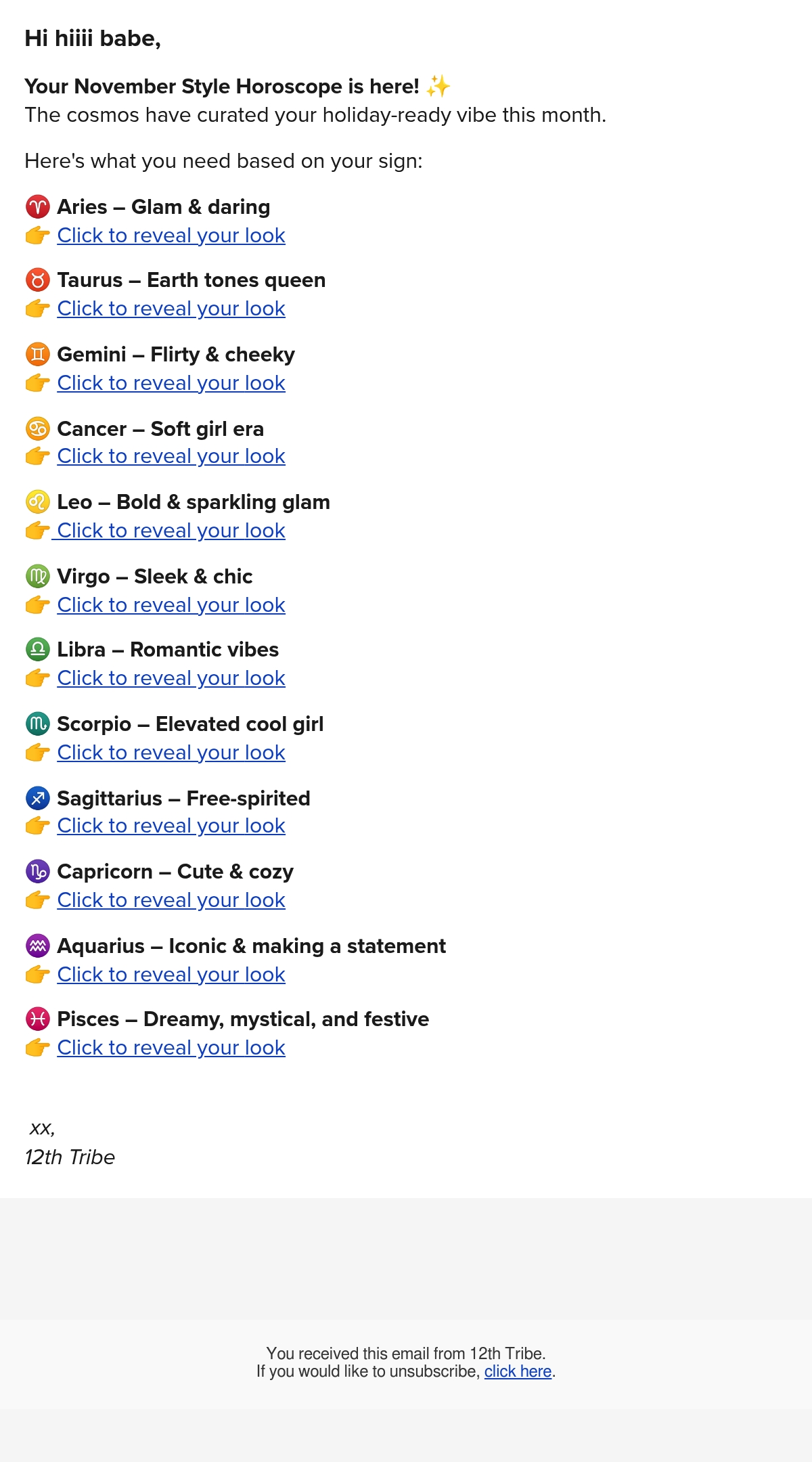
Task: Click the sparkles emoji after the headline
Action: (x=438, y=86)
